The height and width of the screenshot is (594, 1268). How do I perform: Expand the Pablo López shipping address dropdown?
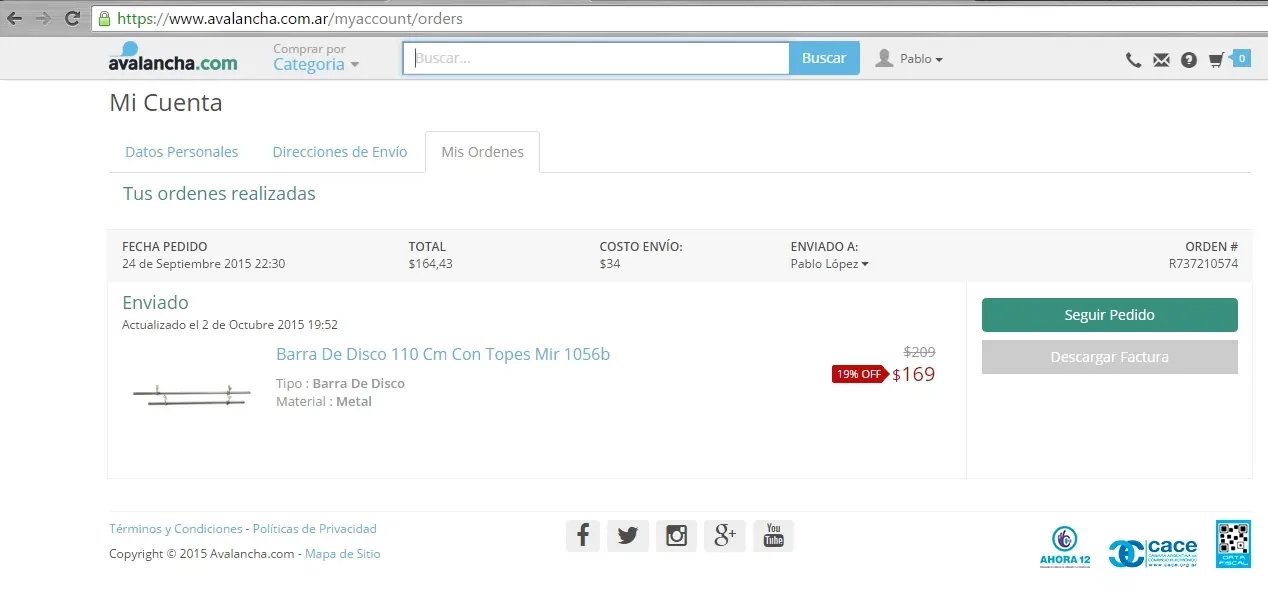coord(829,264)
